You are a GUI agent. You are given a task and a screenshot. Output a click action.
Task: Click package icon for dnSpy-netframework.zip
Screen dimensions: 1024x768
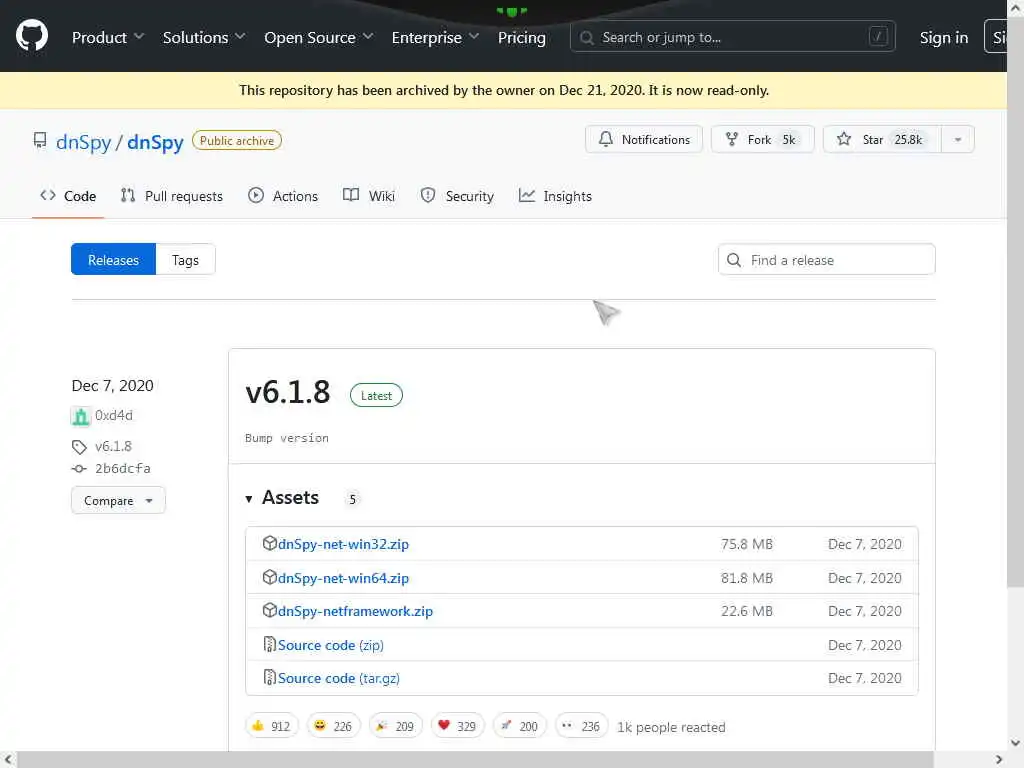[269, 611]
